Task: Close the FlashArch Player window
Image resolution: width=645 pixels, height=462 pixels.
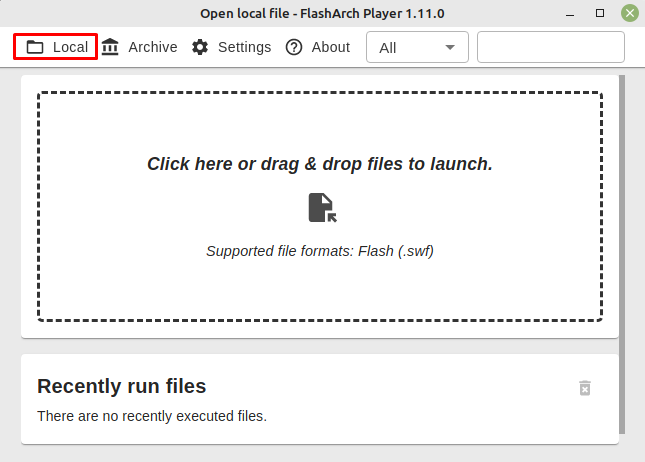Action: tap(630, 13)
